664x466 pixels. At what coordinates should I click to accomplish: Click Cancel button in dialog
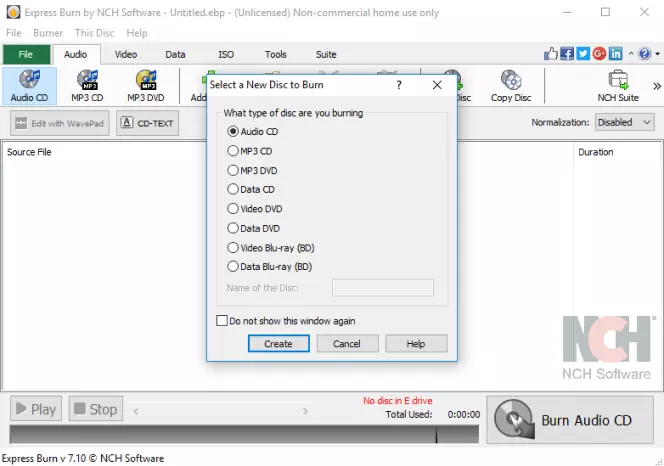point(347,344)
